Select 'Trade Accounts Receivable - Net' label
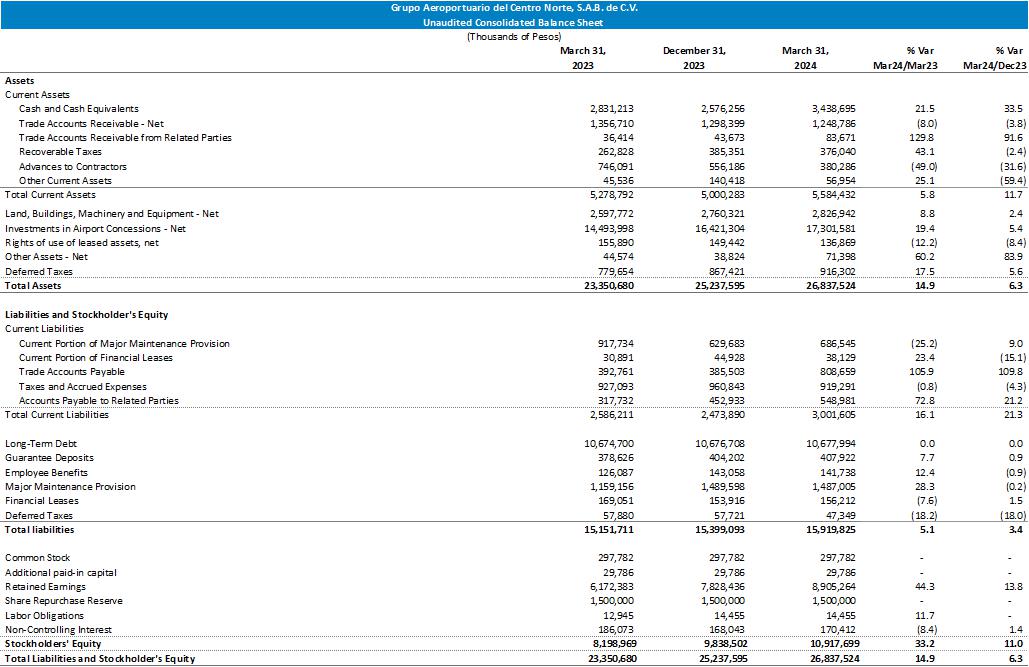1029x667 pixels. 91,123
